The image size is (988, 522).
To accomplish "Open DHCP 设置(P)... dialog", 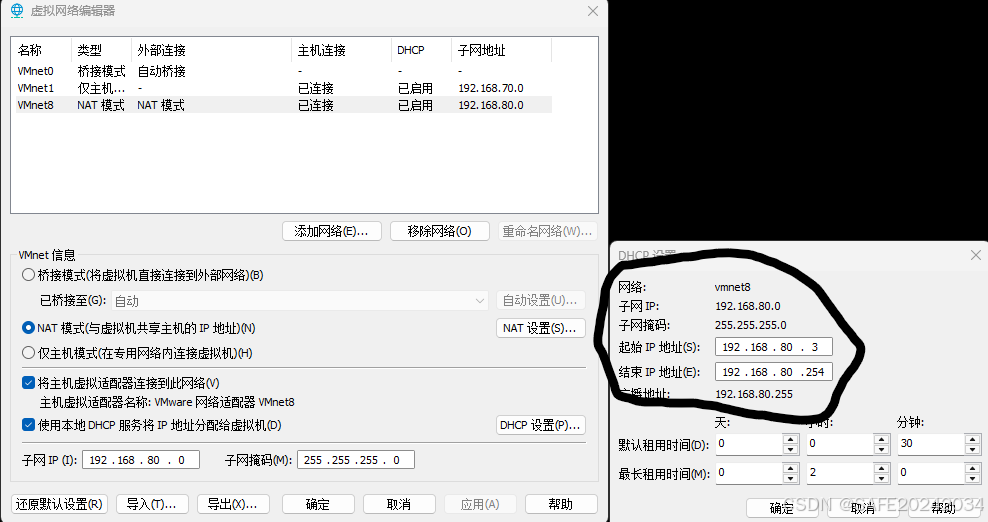I will (x=541, y=426).
